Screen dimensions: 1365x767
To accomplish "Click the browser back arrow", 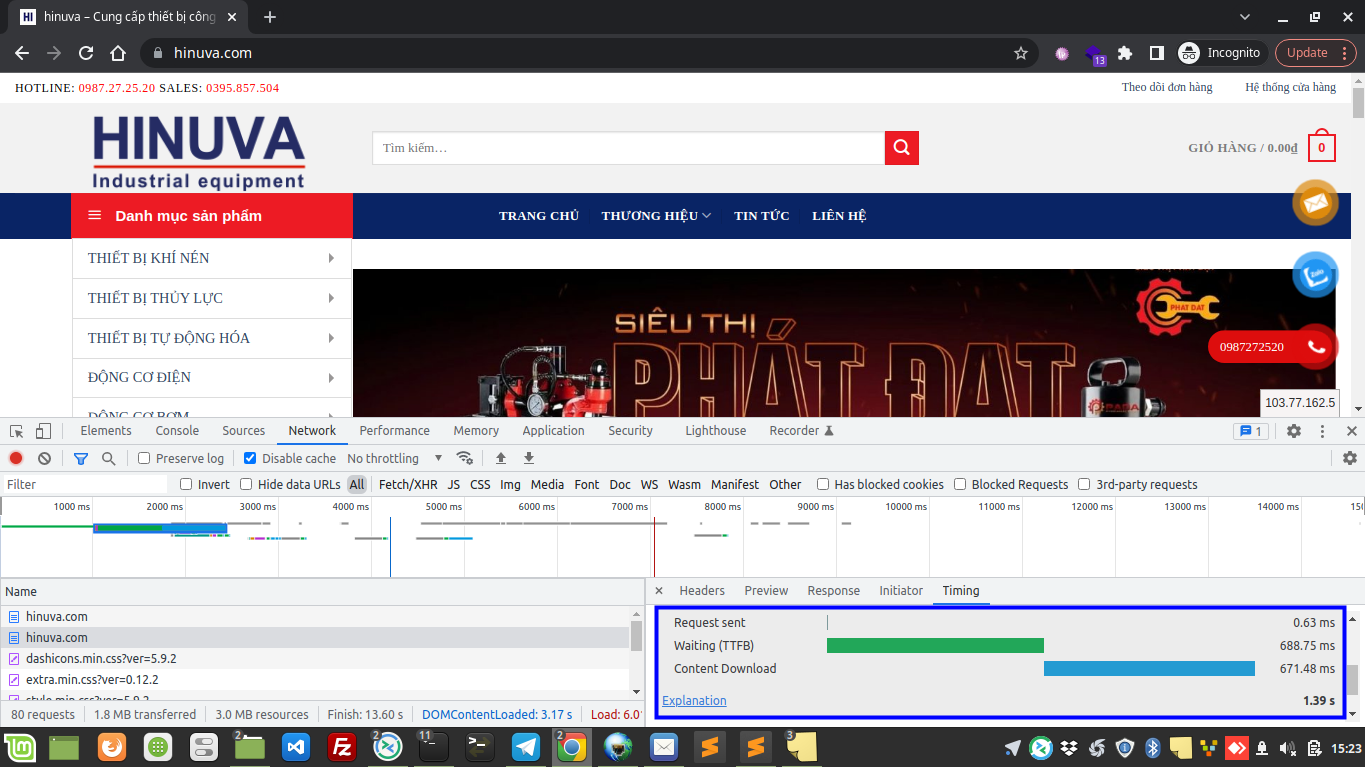I will click(22, 53).
